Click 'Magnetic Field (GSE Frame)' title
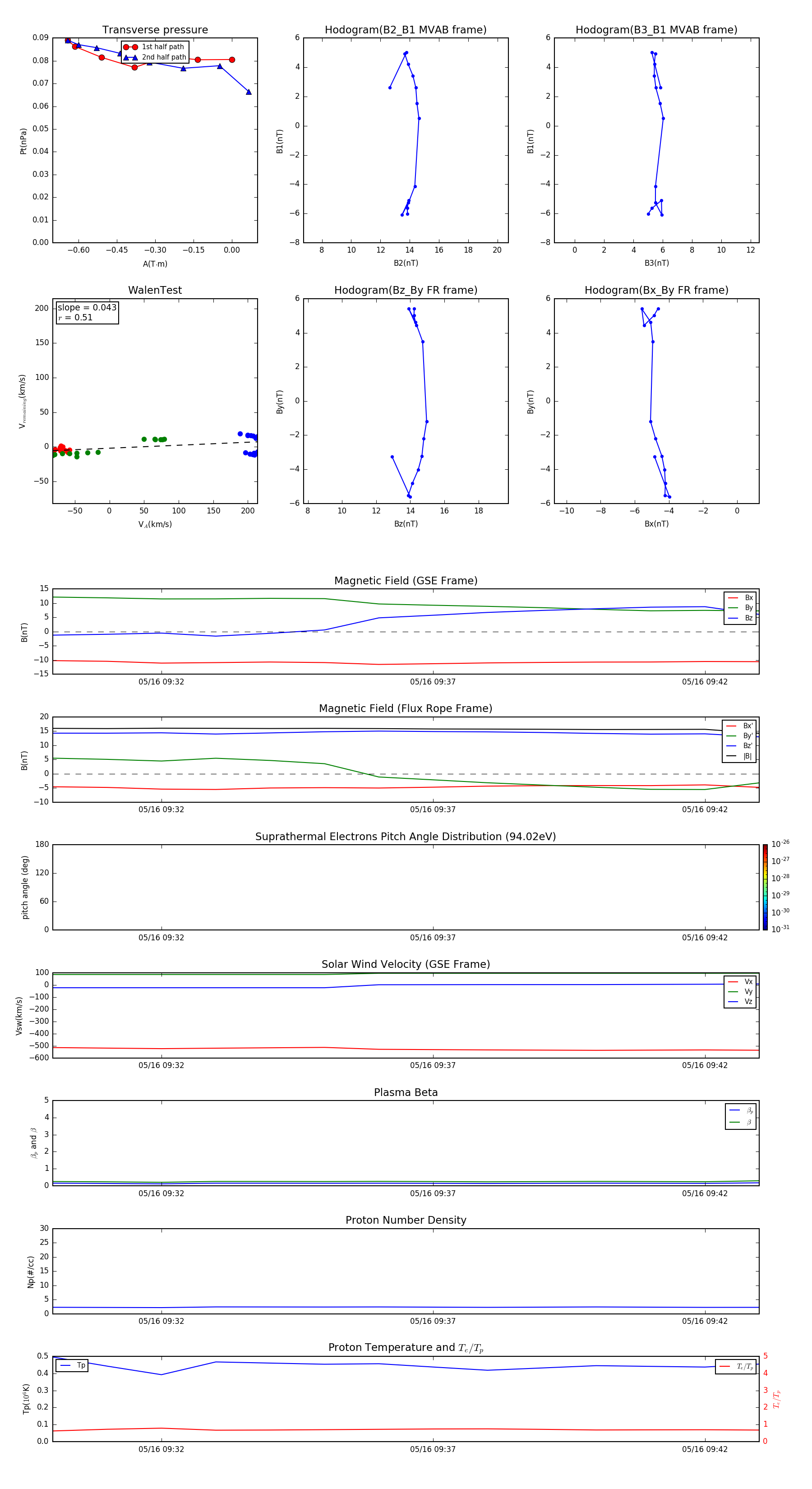Screen dimensions: 812x1489 coord(406,581)
